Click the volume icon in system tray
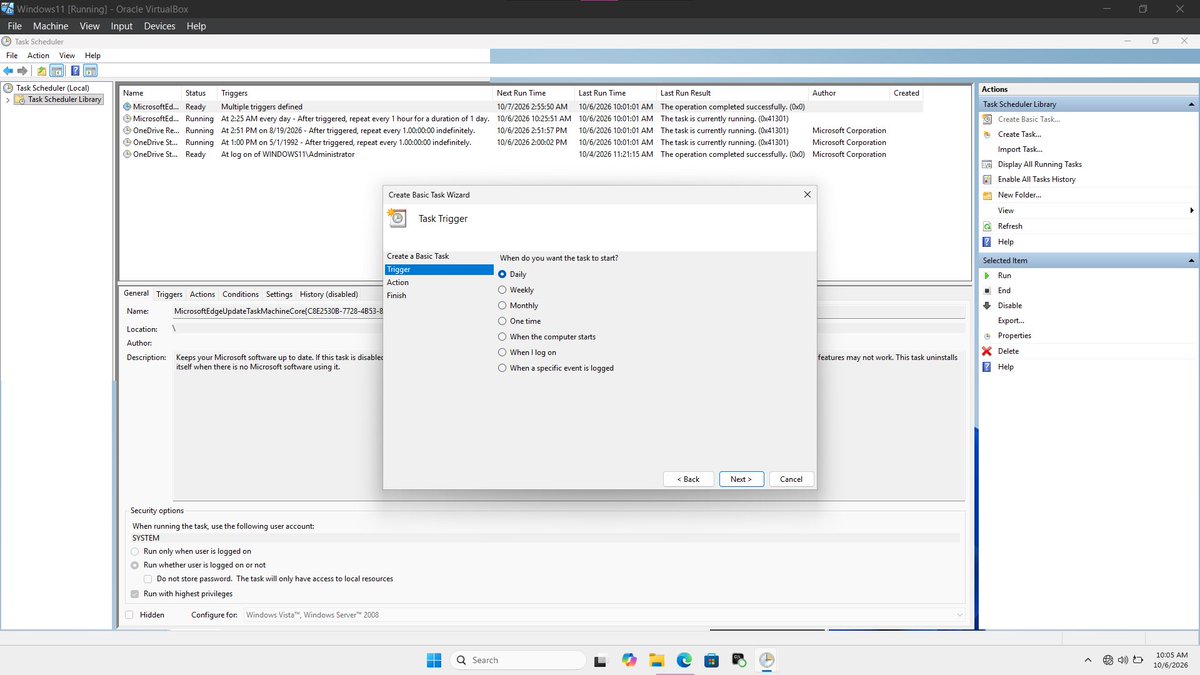This screenshot has width=1200, height=675. [1123, 660]
